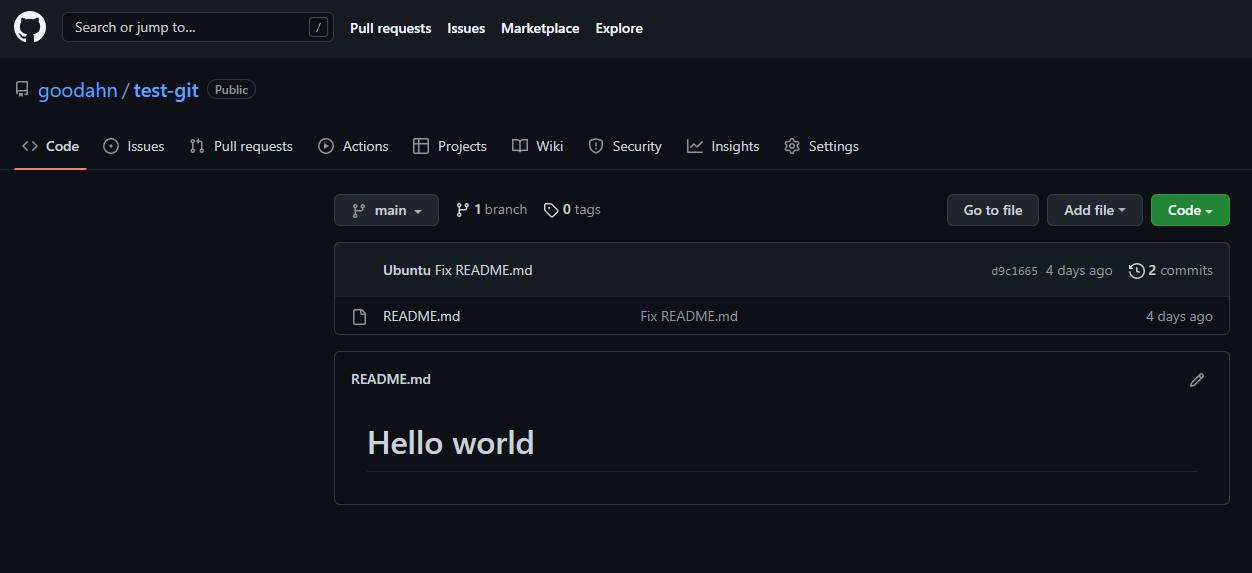The height and width of the screenshot is (573, 1252).
Task: Click the README.md preview header title
Action: pos(391,379)
